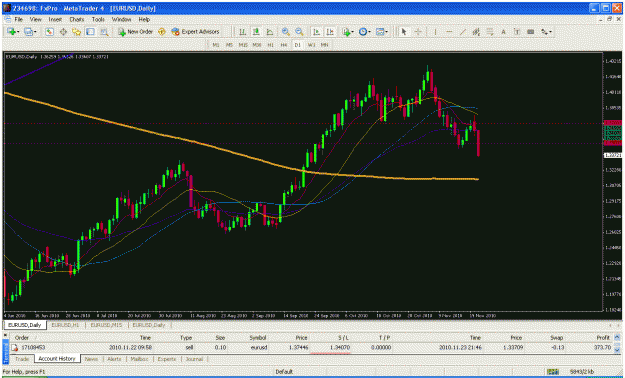Open the Journal terminal tab

click(x=194, y=359)
